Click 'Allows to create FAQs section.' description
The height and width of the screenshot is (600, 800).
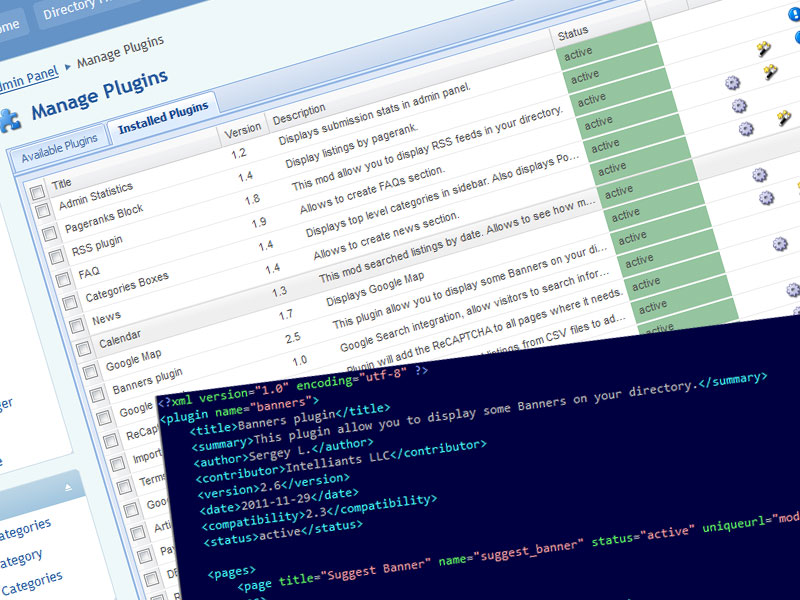click(x=372, y=190)
